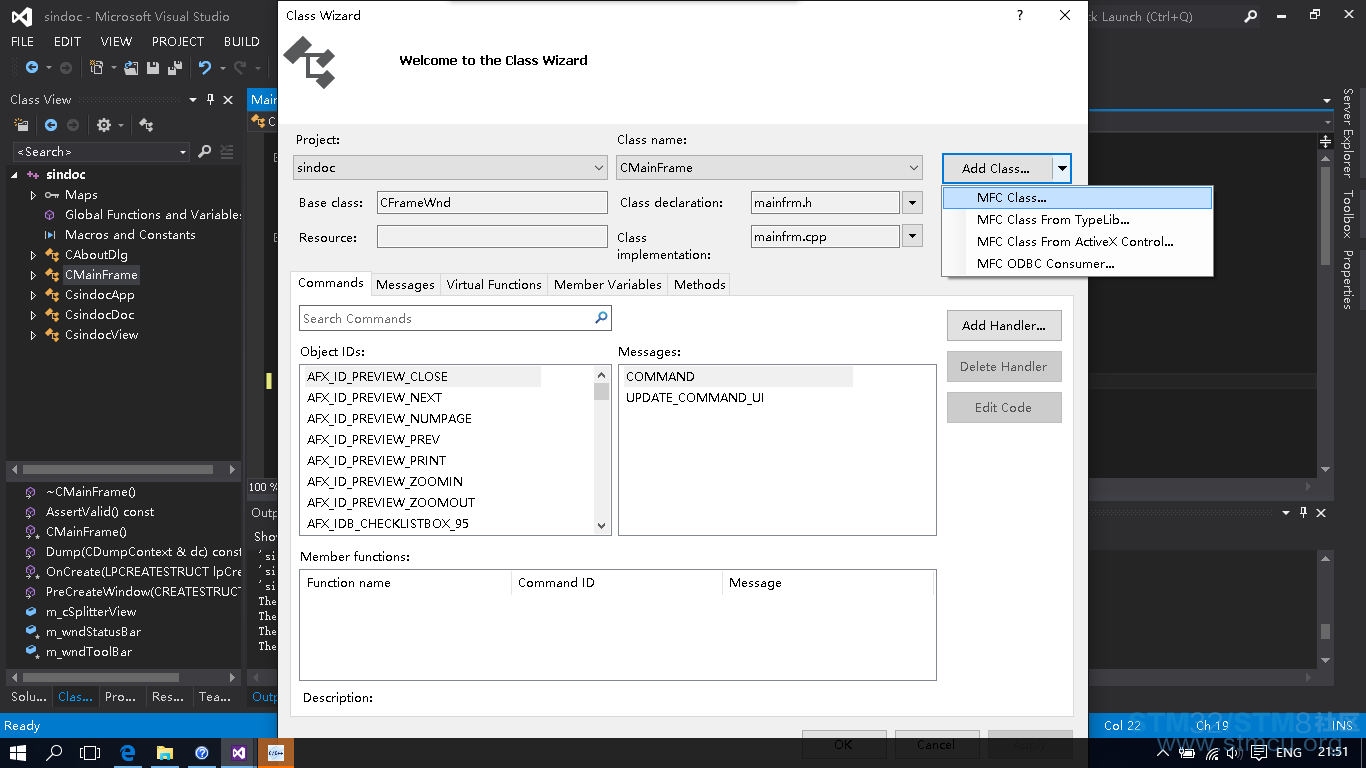Open the Undo history dropdown arrow
The width and height of the screenshot is (1366, 768).
[222, 68]
